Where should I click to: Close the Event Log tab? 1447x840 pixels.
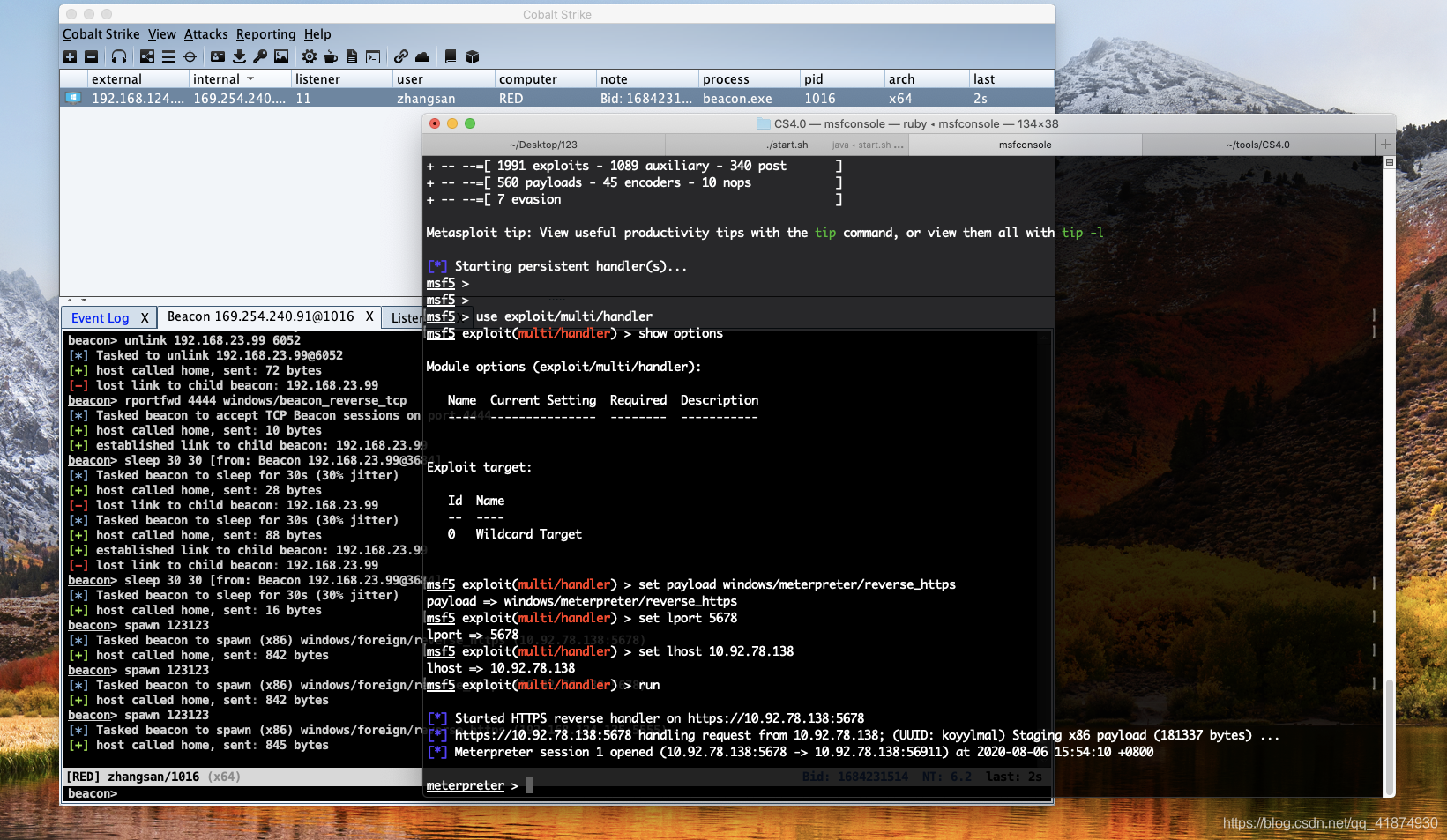145,318
